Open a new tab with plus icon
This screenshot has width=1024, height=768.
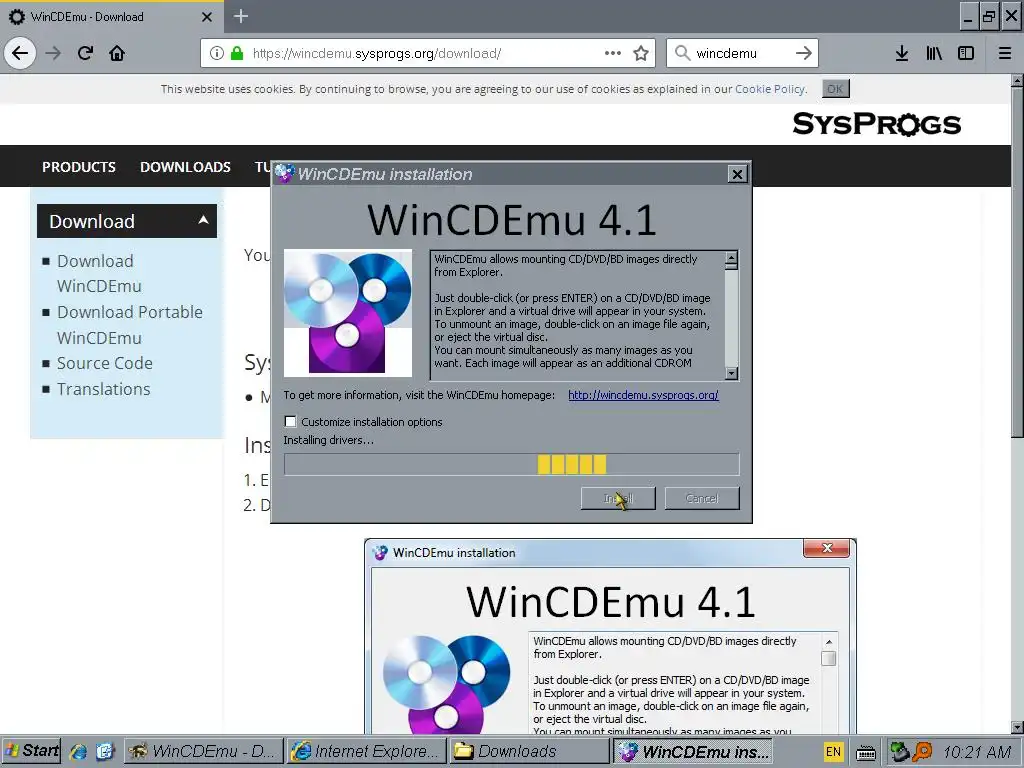(x=241, y=16)
